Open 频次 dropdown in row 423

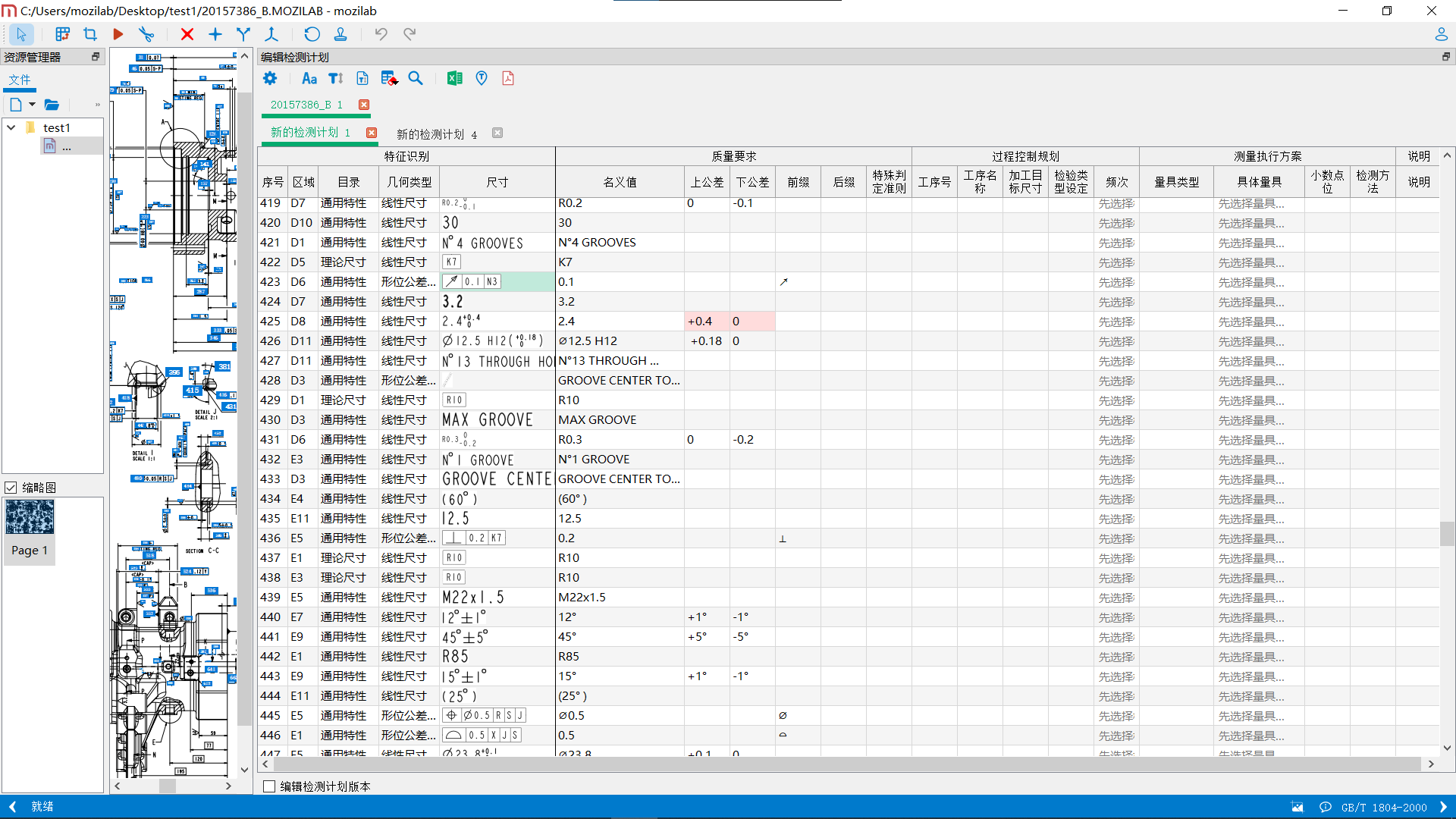1116,282
